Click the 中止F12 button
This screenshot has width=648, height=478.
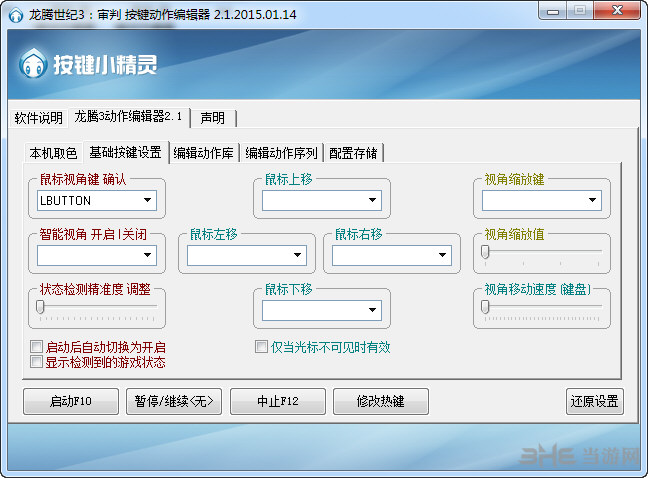[278, 401]
